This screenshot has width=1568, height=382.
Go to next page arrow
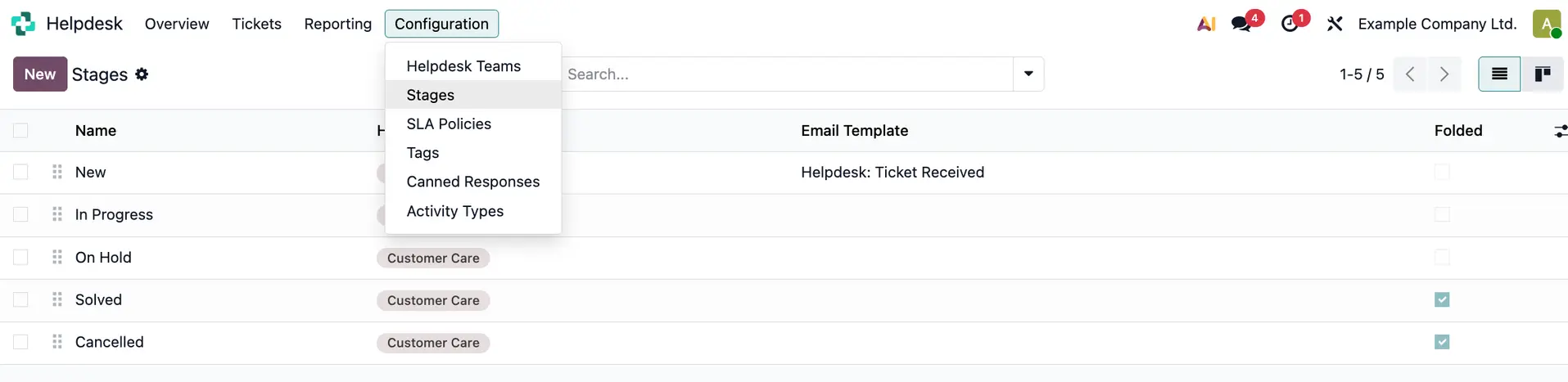[x=1444, y=74]
